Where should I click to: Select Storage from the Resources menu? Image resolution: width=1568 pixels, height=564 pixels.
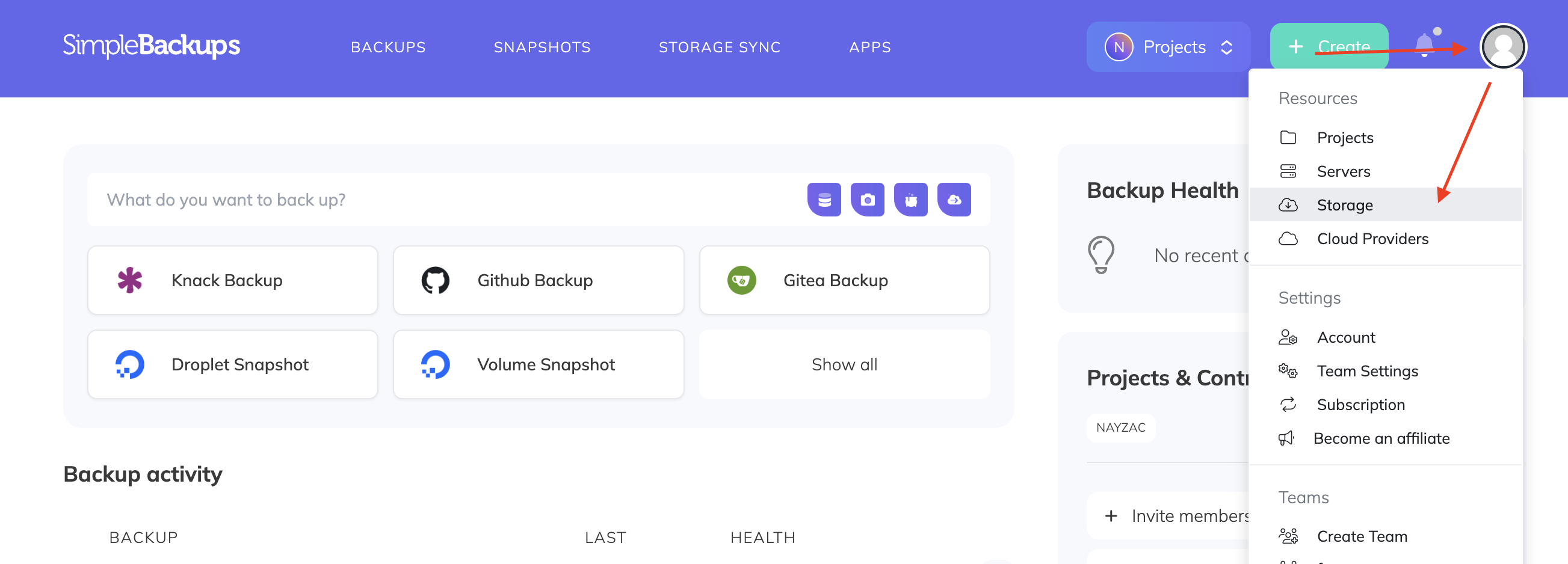1345,204
